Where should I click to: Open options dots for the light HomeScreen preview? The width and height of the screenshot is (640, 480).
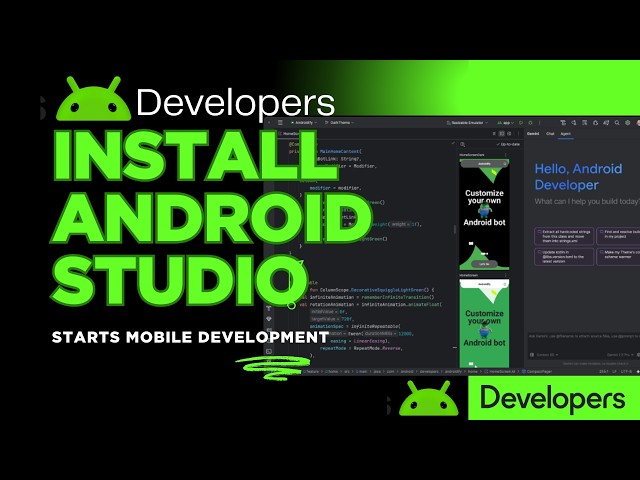click(x=506, y=276)
